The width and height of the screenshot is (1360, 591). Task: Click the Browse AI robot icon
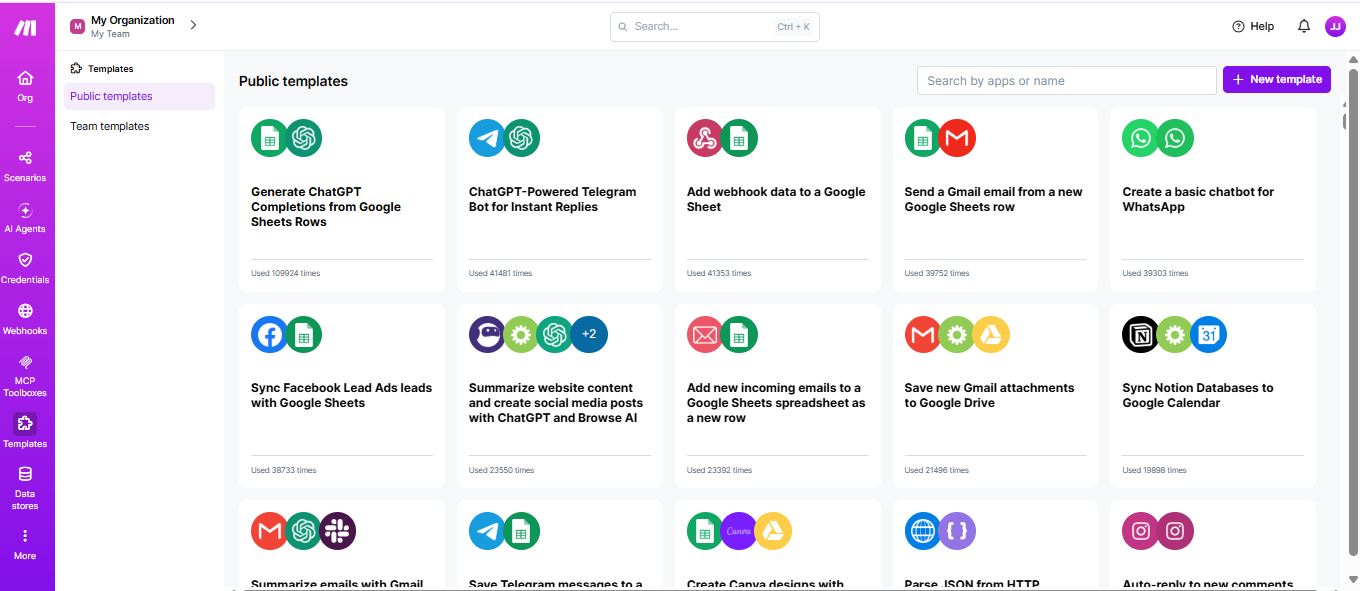click(x=487, y=334)
